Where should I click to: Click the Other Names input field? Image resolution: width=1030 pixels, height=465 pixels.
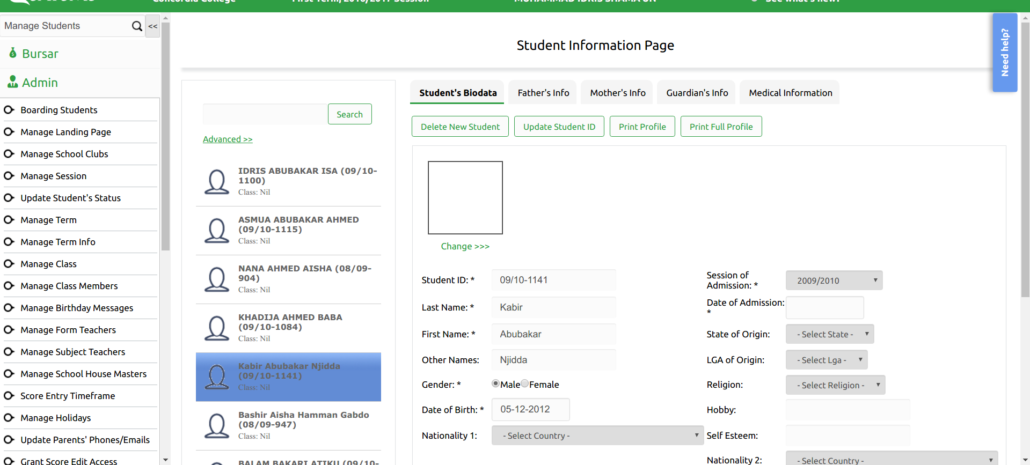point(554,359)
